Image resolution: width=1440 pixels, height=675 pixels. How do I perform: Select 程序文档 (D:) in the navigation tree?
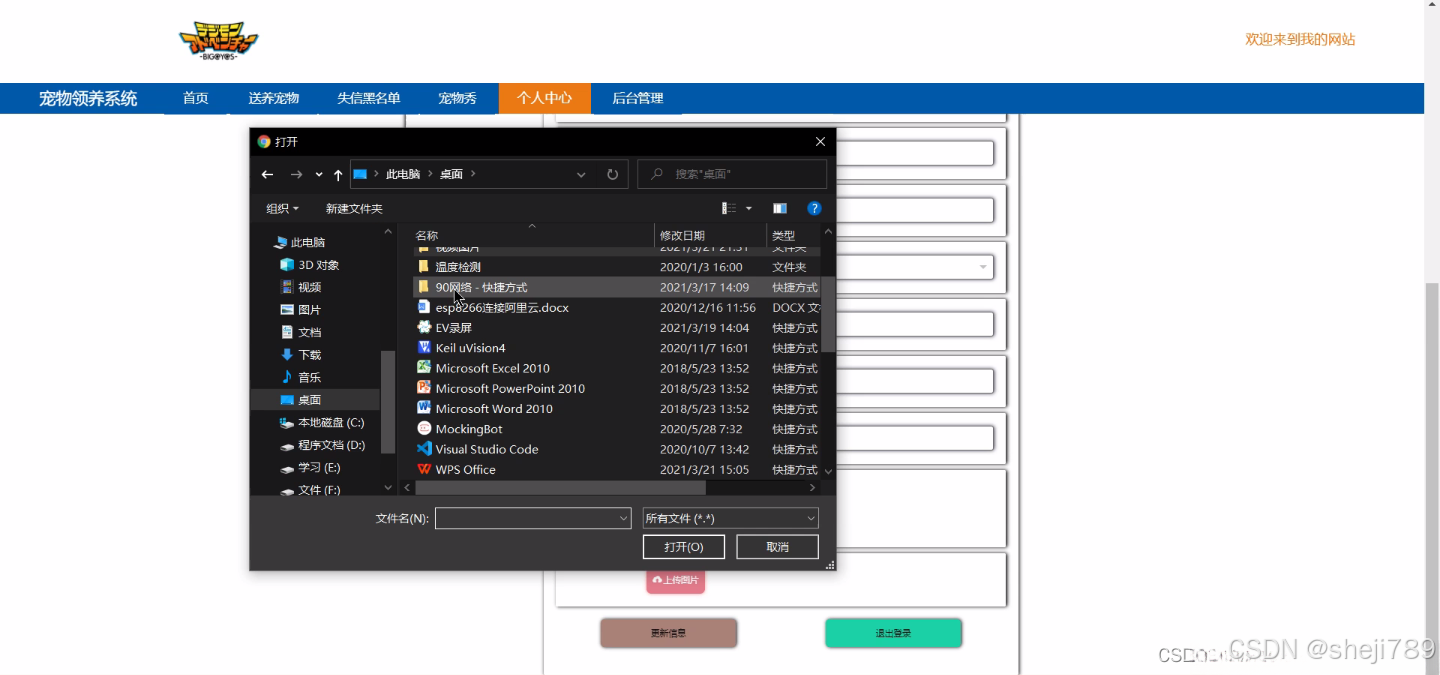pos(331,445)
